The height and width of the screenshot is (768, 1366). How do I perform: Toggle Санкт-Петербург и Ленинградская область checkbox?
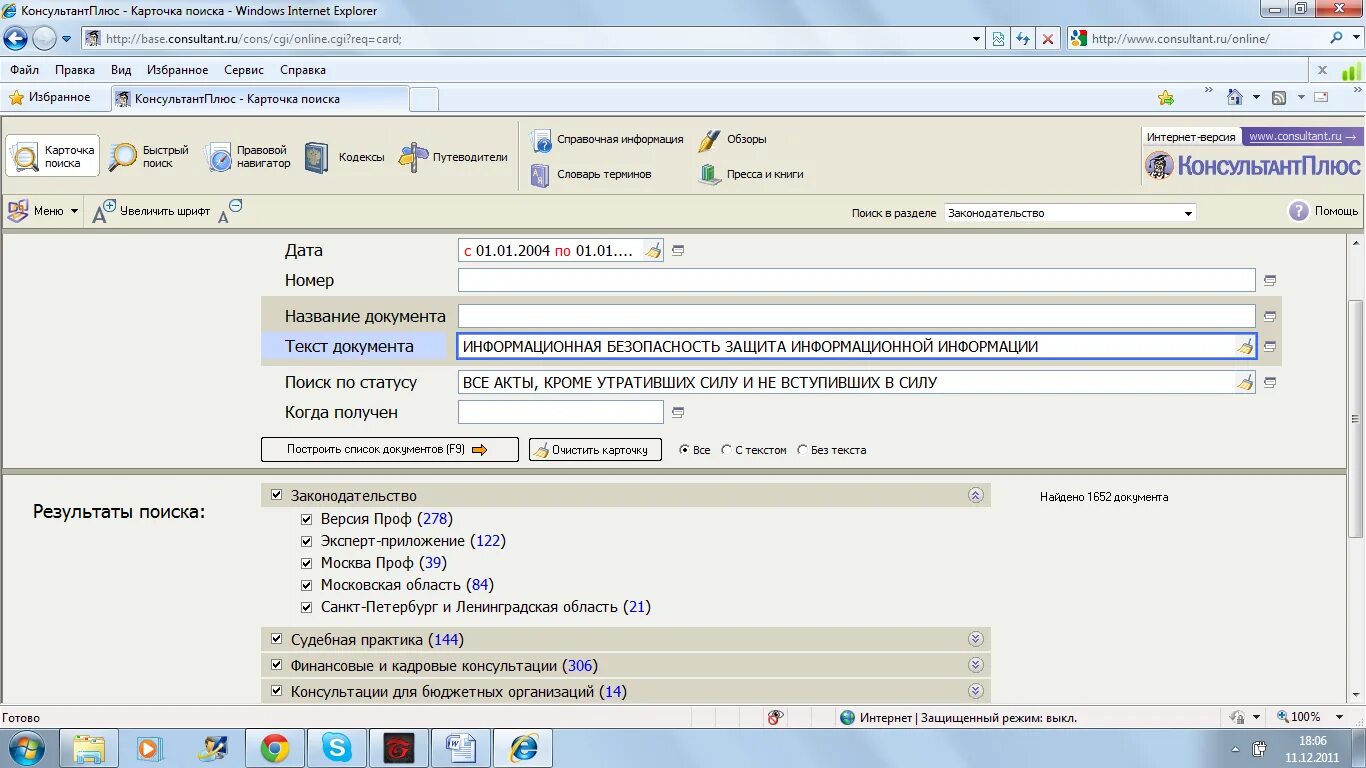coord(307,607)
